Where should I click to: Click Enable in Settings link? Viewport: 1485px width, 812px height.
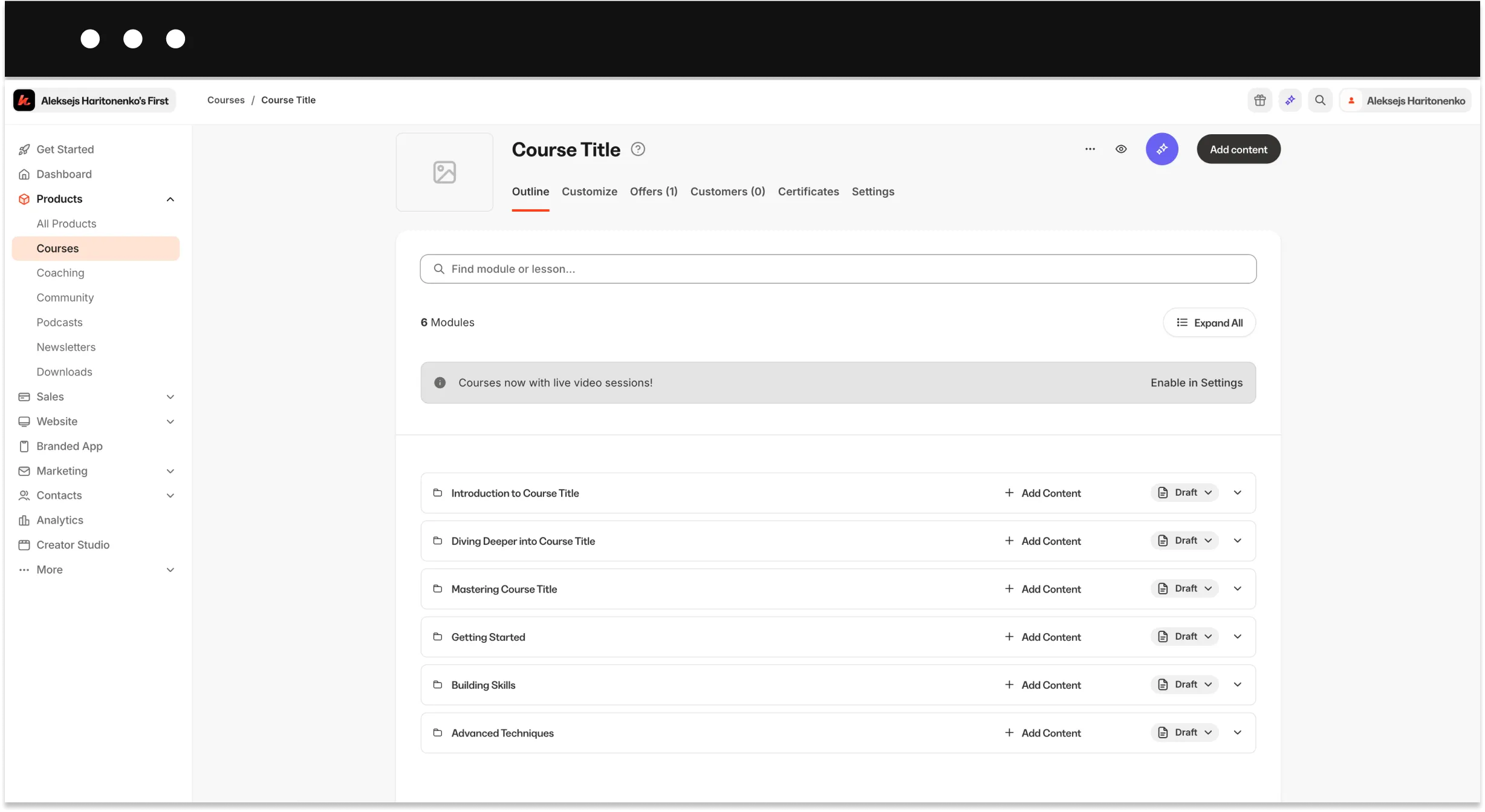pos(1197,383)
